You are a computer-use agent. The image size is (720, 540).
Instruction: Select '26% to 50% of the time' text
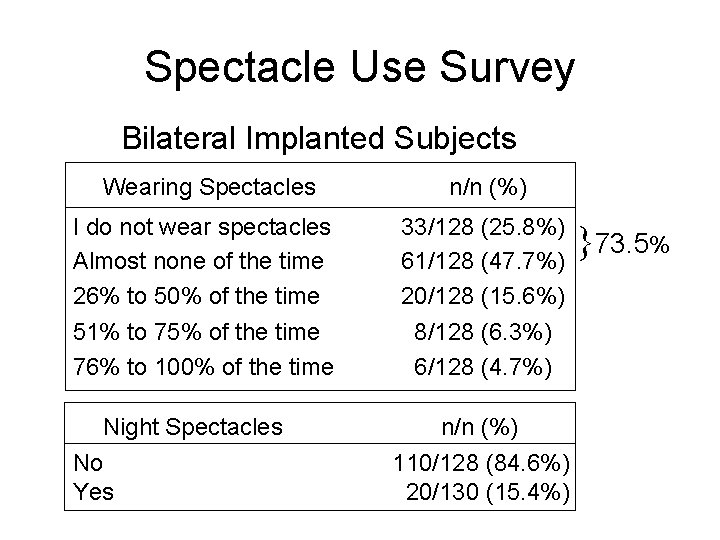[x=196, y=296]
